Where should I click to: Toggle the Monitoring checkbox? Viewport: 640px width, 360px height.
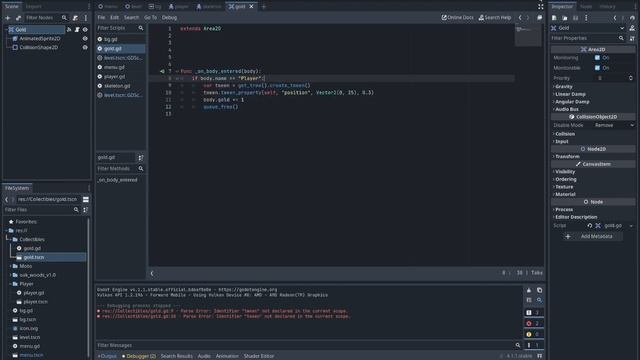pyautogui.click(x=597, y=58)
